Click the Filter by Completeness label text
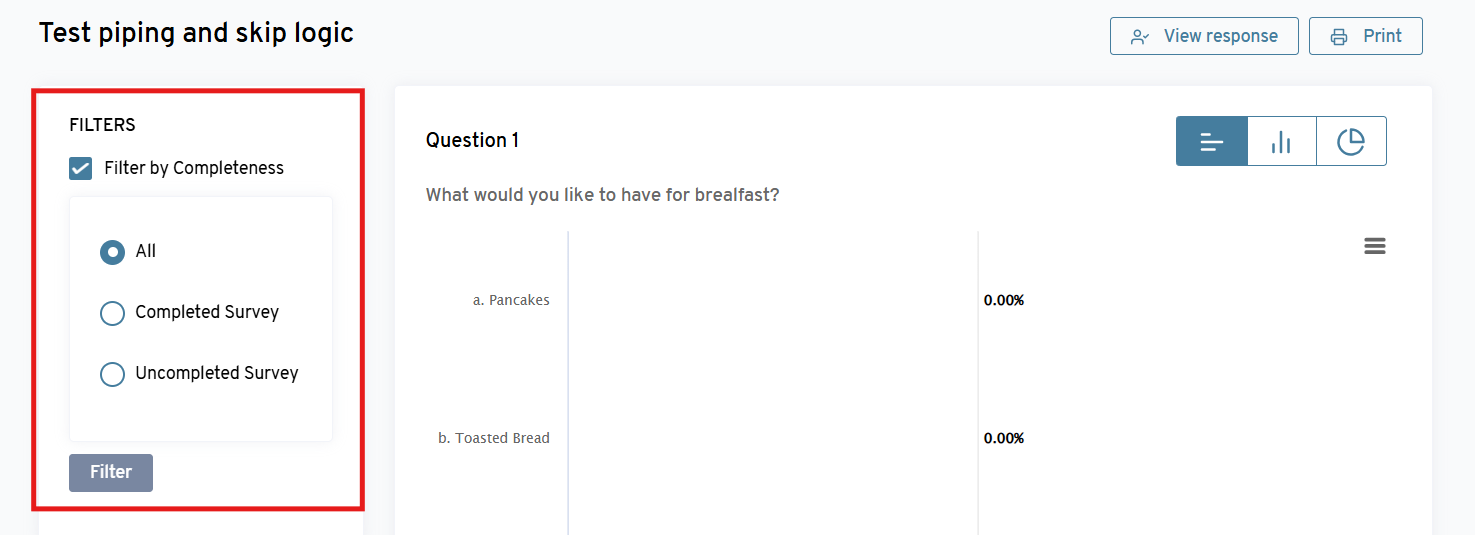Viewport: 1475px width, 535px height. pos(194,168)
